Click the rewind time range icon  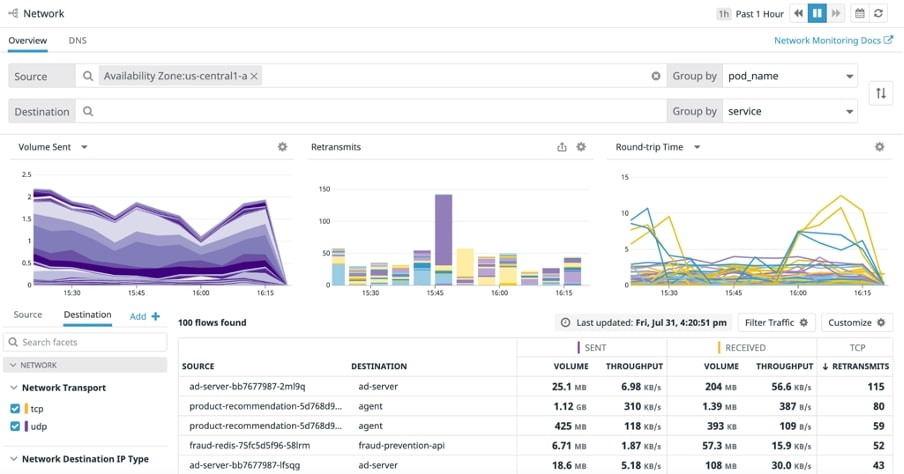798,13
